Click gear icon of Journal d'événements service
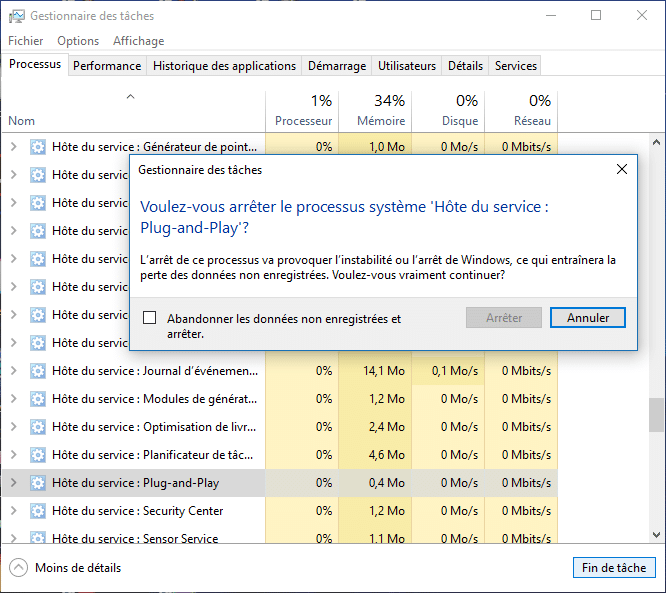This screenshot has width=666, height=593. 38,371
